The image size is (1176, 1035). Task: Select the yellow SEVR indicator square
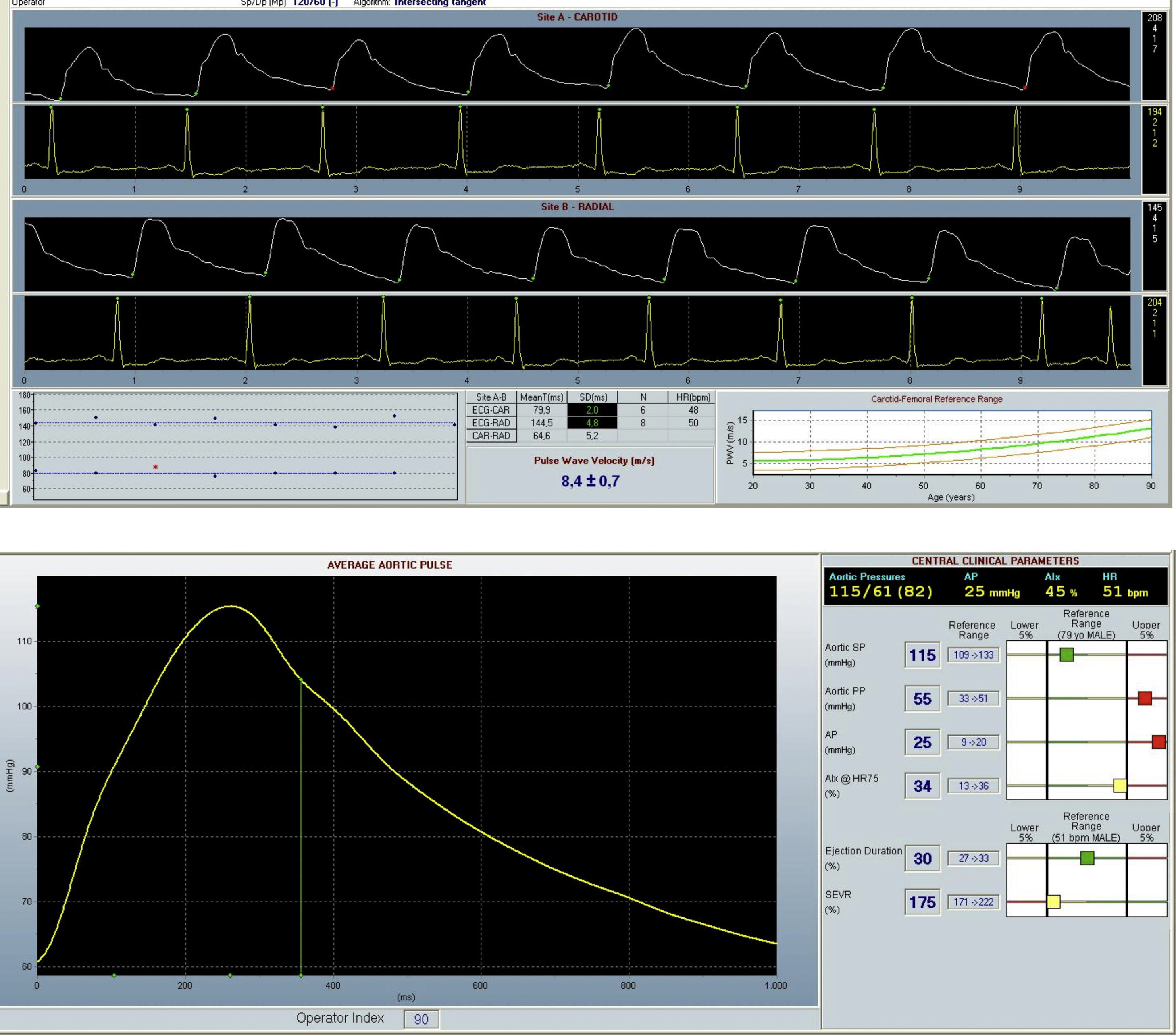point(1053,902)
